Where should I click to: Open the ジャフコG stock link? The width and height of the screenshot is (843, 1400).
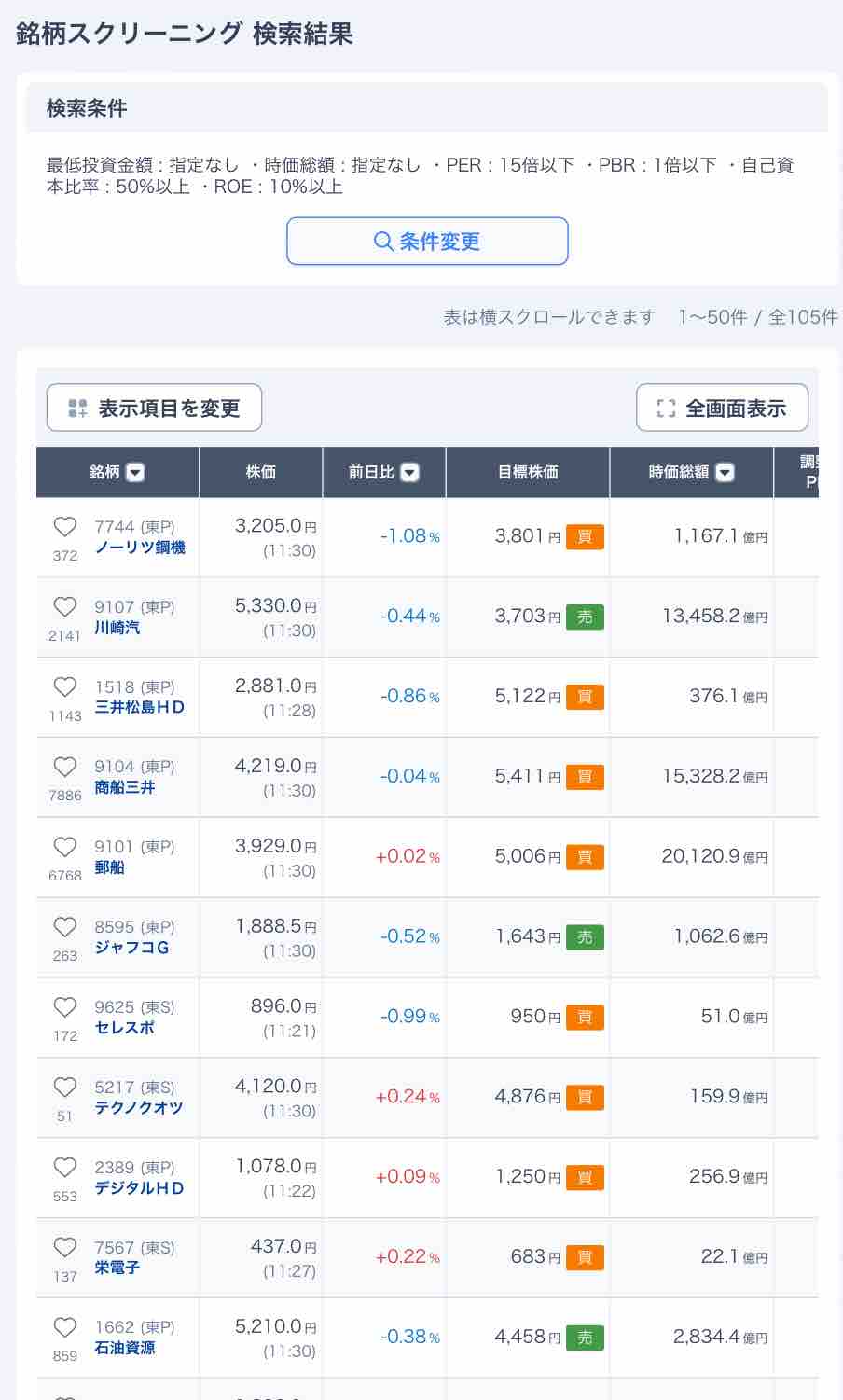[132, 949]
